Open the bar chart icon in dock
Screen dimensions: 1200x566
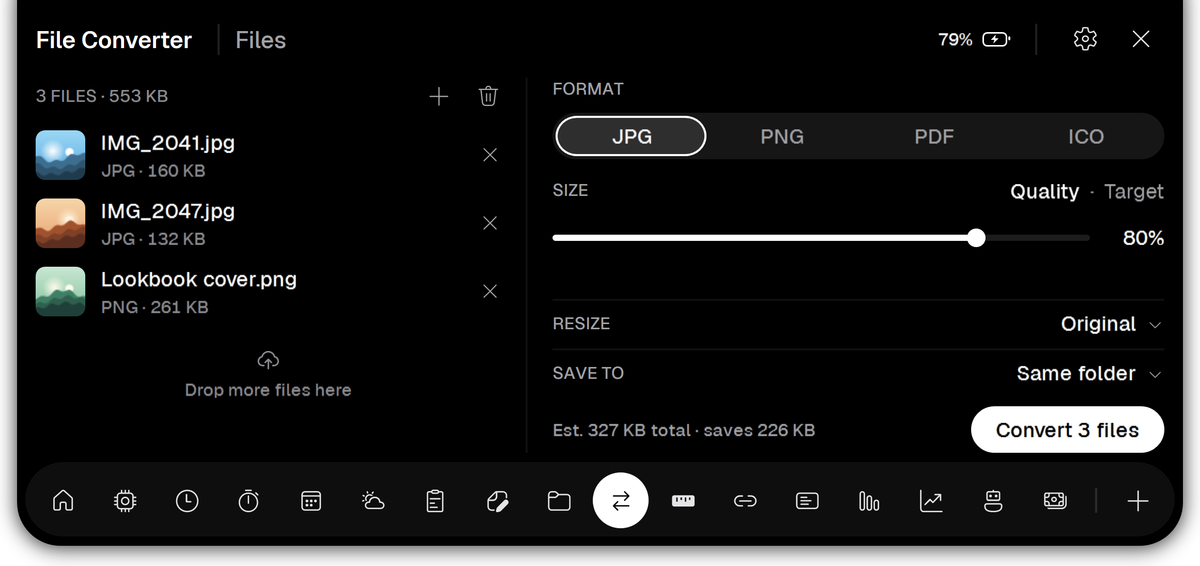click(869, 501)
